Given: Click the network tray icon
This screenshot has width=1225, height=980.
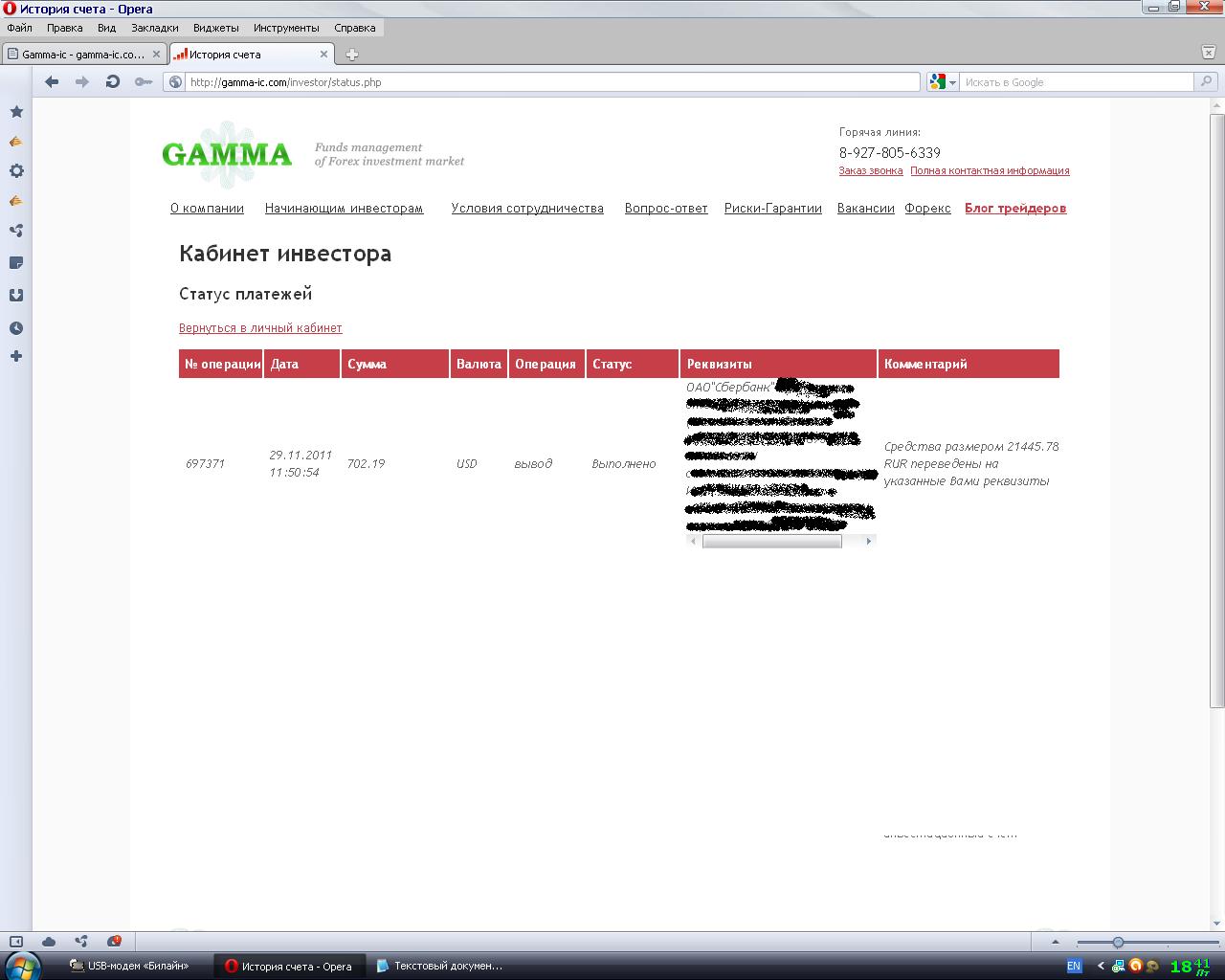Looking at the screenshot, I should click(1118, 967).
